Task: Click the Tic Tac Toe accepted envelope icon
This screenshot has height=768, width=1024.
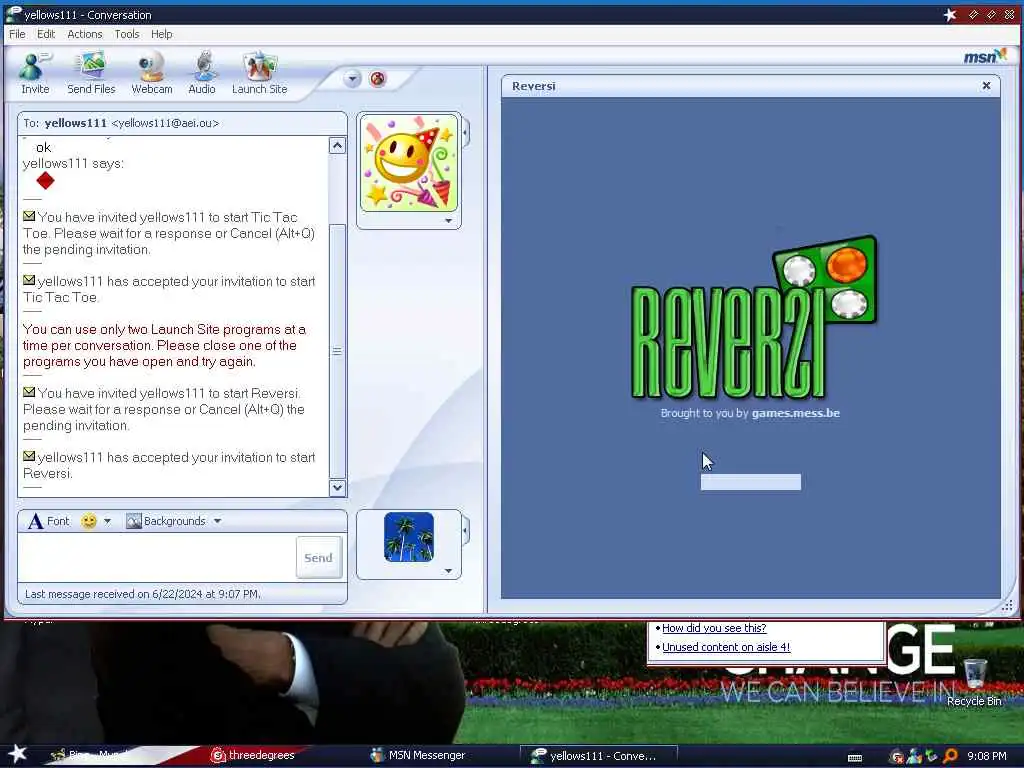Action: tap(29, 280)
